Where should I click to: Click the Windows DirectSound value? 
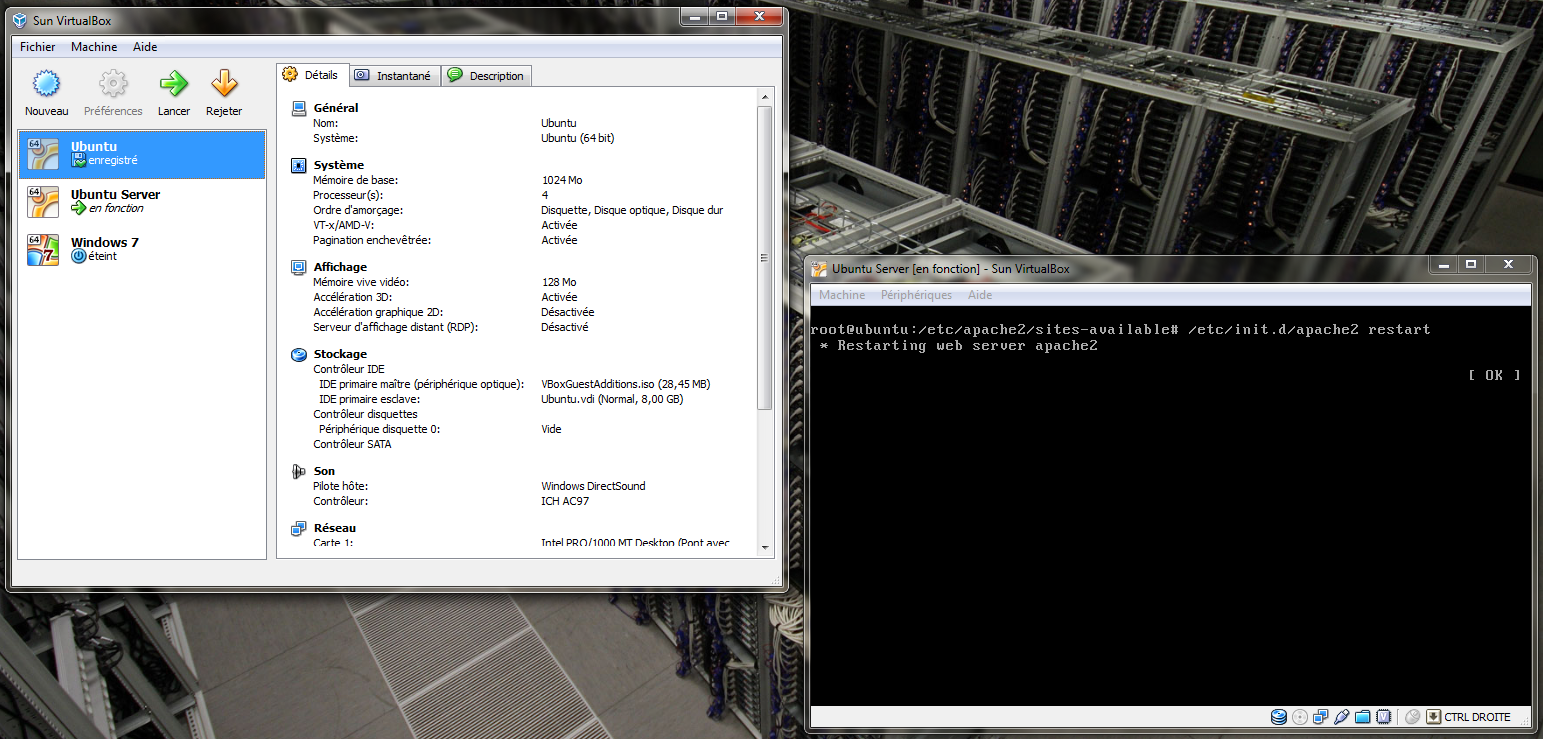coord(593,486)
